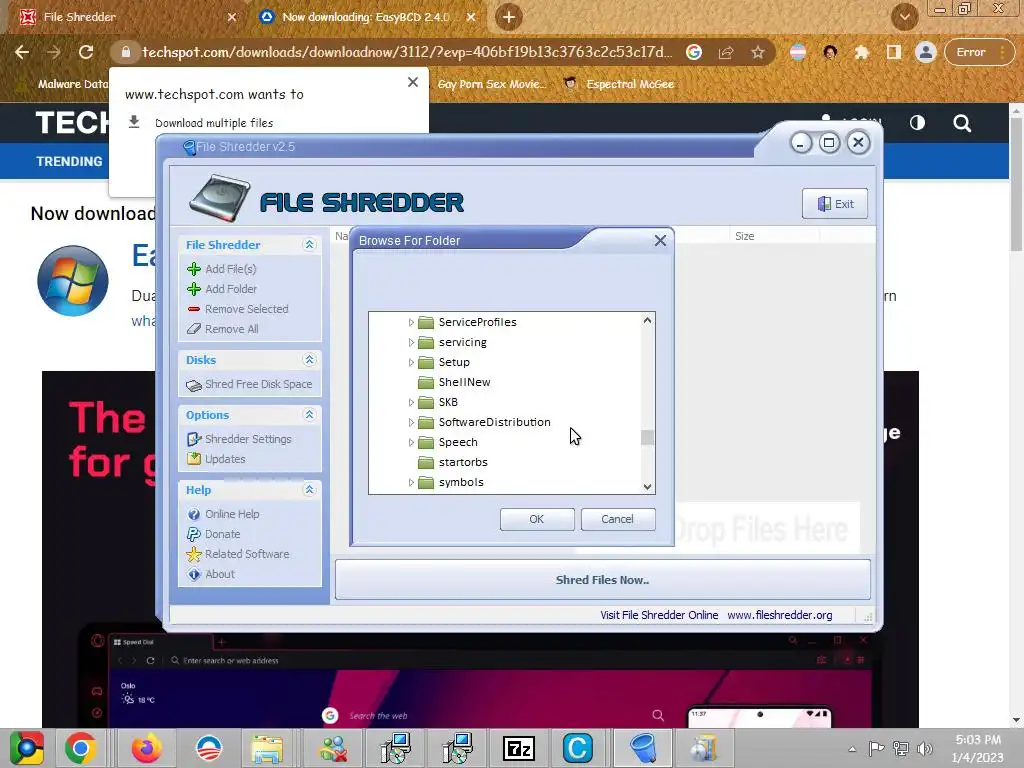This screenshot has width=1024, height=768.
Task: Click the folder tree scrollbar thumb
Action: pos(647,437)
